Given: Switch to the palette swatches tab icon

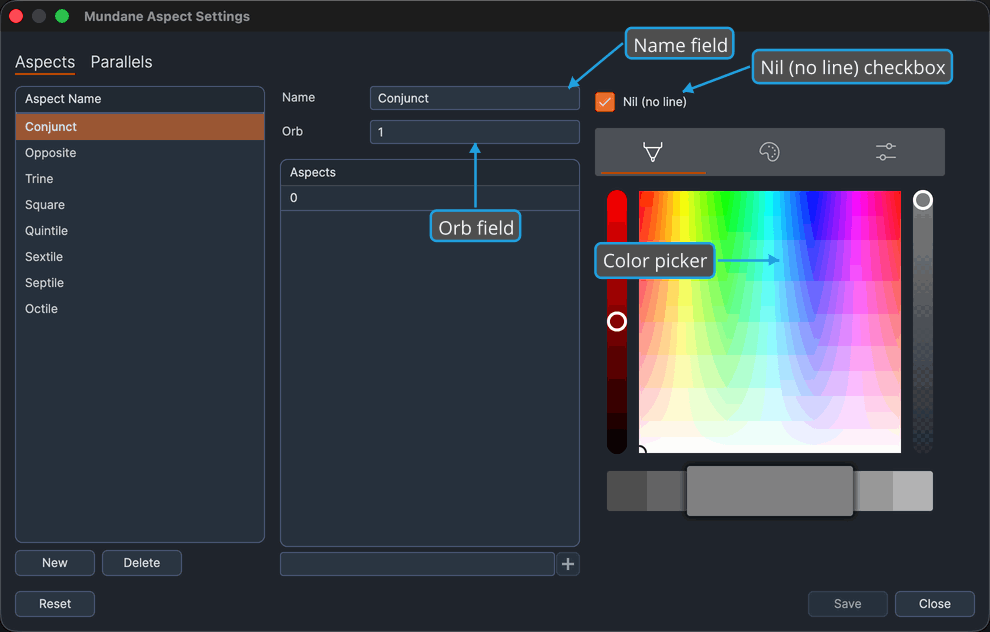Looking at the screenshot, I should coord(769,152).
